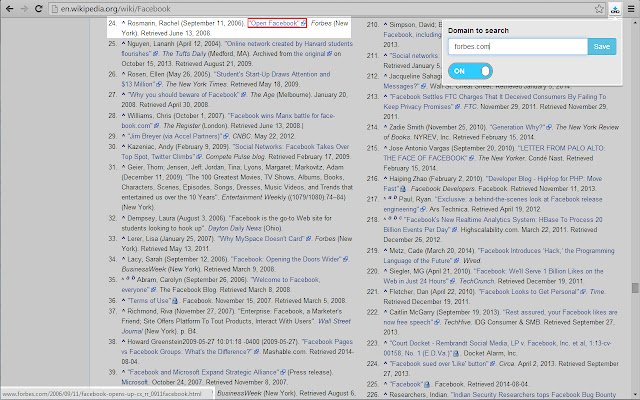Click the Time link in reference 221
This screenshot has width=640, height=400.
(597, 292)
